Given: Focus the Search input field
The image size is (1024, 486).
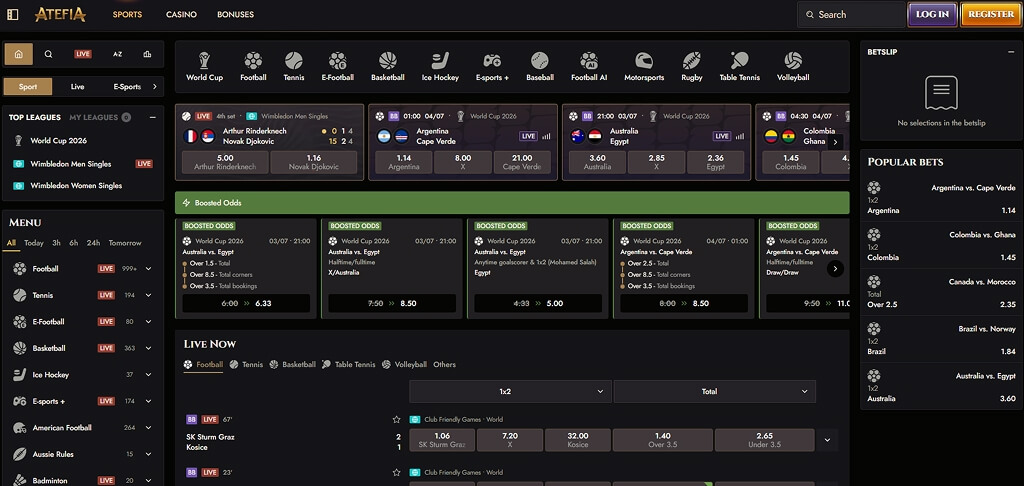Looking at the screenshot, I should (851, 14).
